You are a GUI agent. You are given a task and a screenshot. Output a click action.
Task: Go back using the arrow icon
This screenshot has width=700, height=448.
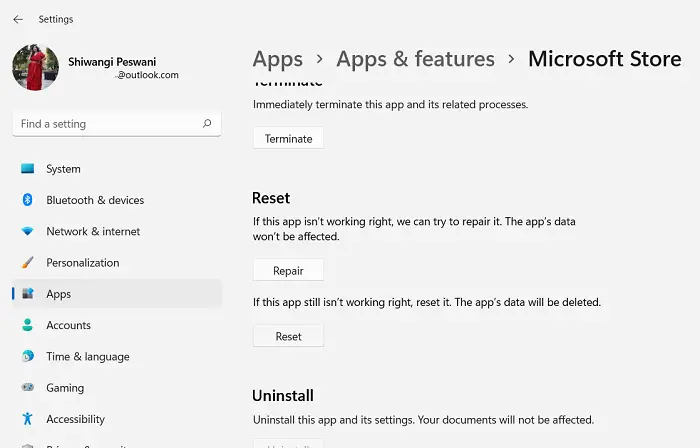coord(18,19)
